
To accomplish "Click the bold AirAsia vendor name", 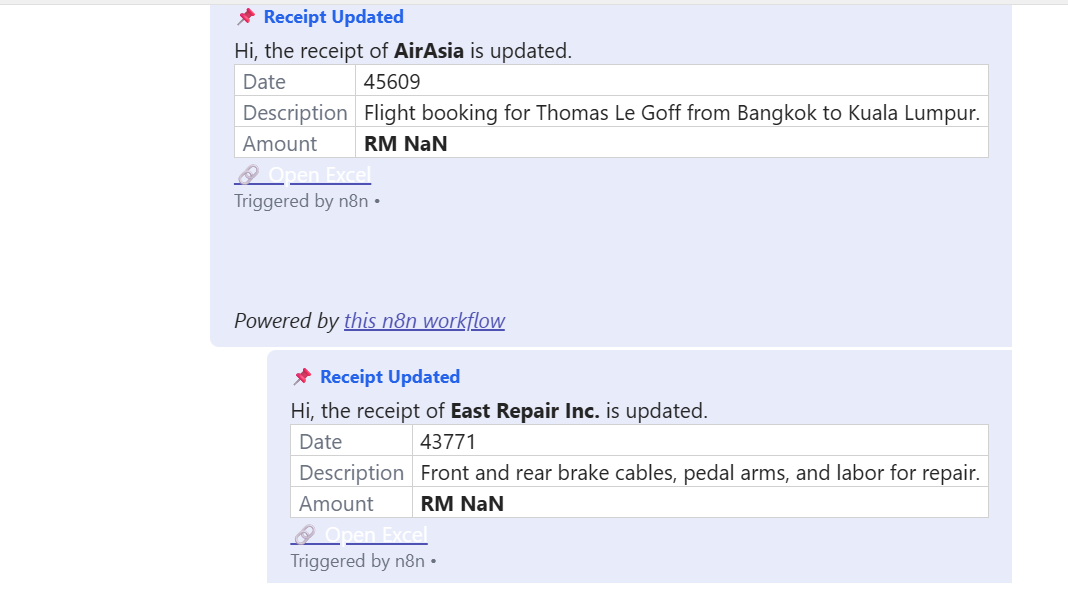I will (x=429, y=51).
